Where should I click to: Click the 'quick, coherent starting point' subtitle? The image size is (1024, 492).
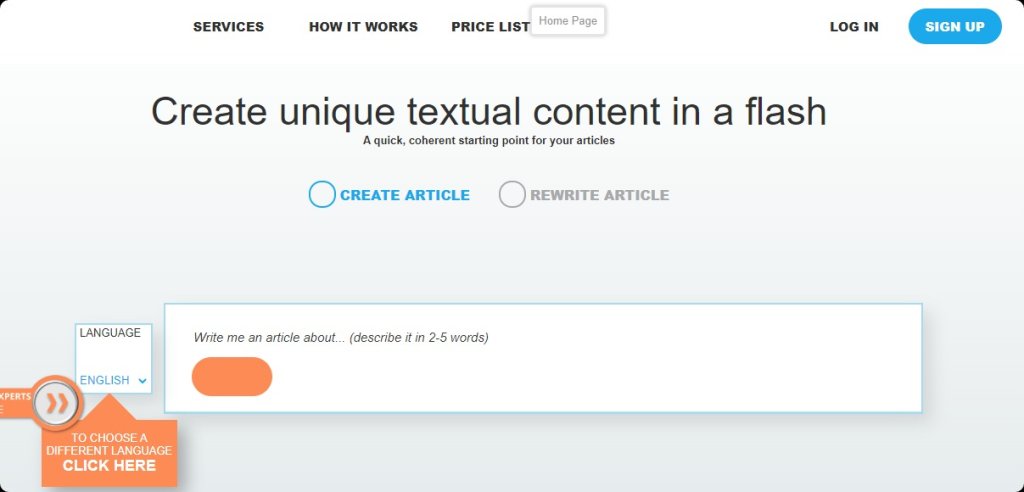pyautogui.click(x=488, y=141)
